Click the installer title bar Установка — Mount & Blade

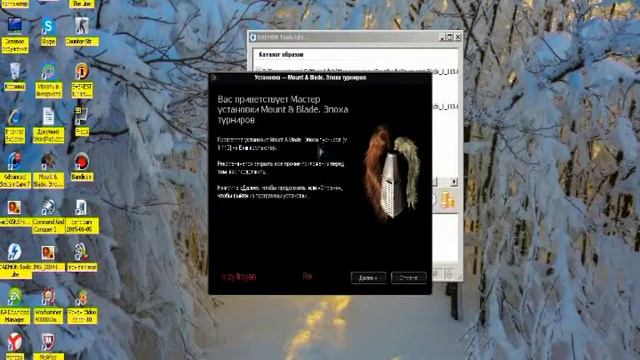tap(320, 78)
